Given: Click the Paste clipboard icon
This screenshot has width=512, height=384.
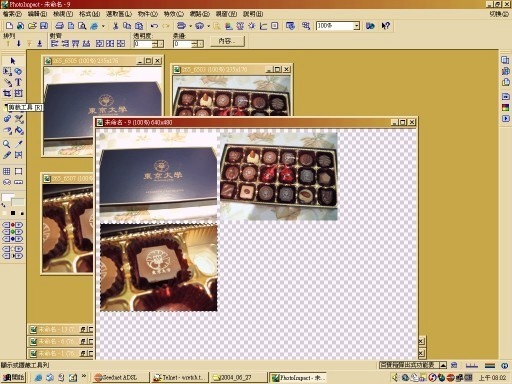Looking at the screenshot, I should pos(139,26).
